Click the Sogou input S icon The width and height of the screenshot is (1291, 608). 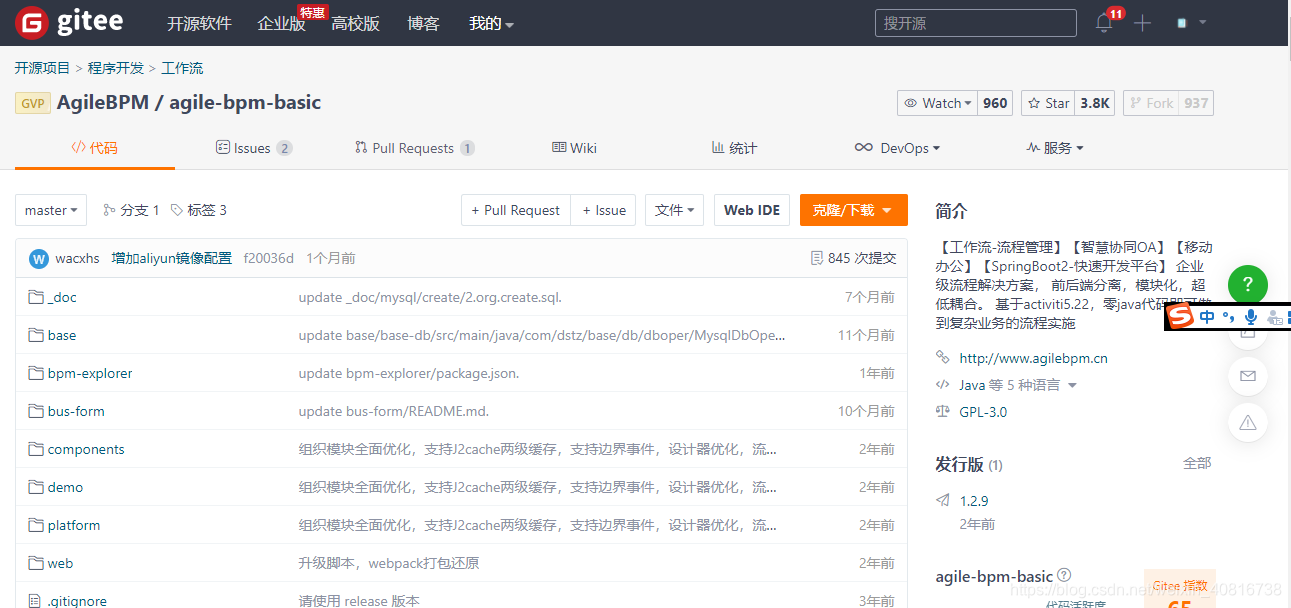pyautogui.click(x=1182, y=317)
